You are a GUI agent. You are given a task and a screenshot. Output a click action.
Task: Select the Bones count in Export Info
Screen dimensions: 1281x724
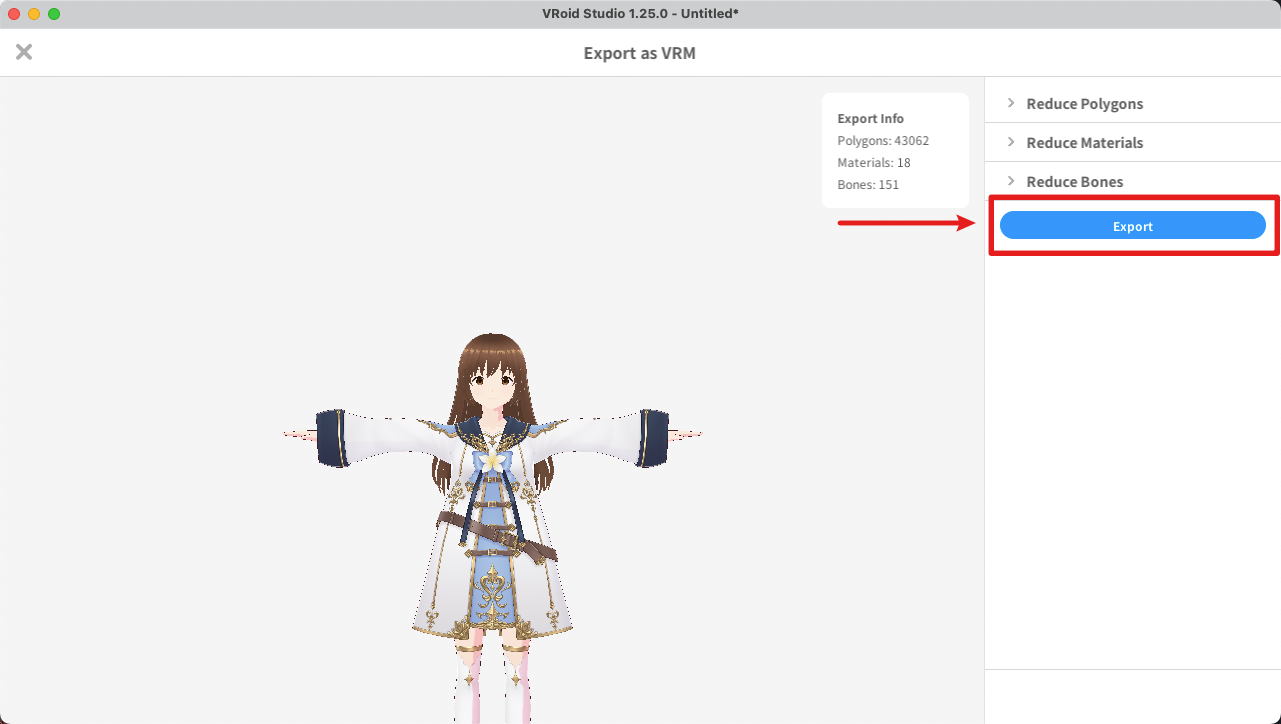(867, 185)
